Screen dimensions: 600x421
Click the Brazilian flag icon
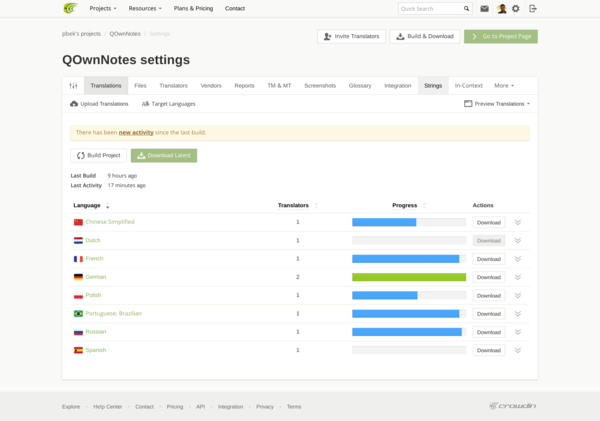tap(78, 314)
